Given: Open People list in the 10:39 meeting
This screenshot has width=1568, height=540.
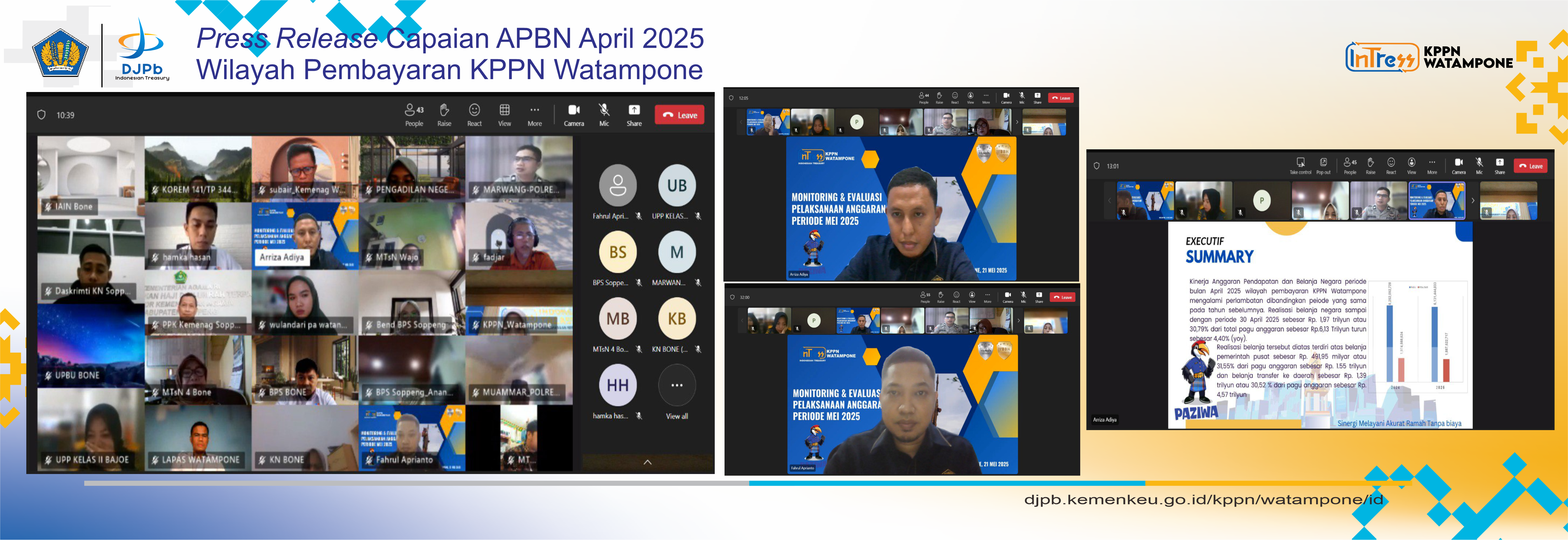Looking at the screenshot, I should point(414,115).
